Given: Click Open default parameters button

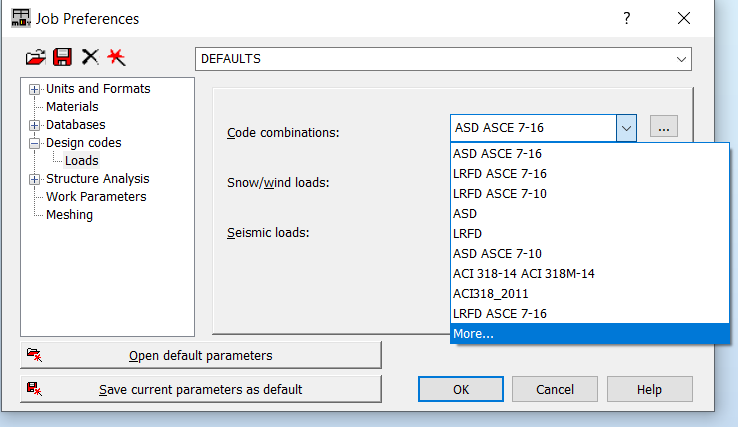Looking at the screenshot, I should pos(200,355).
